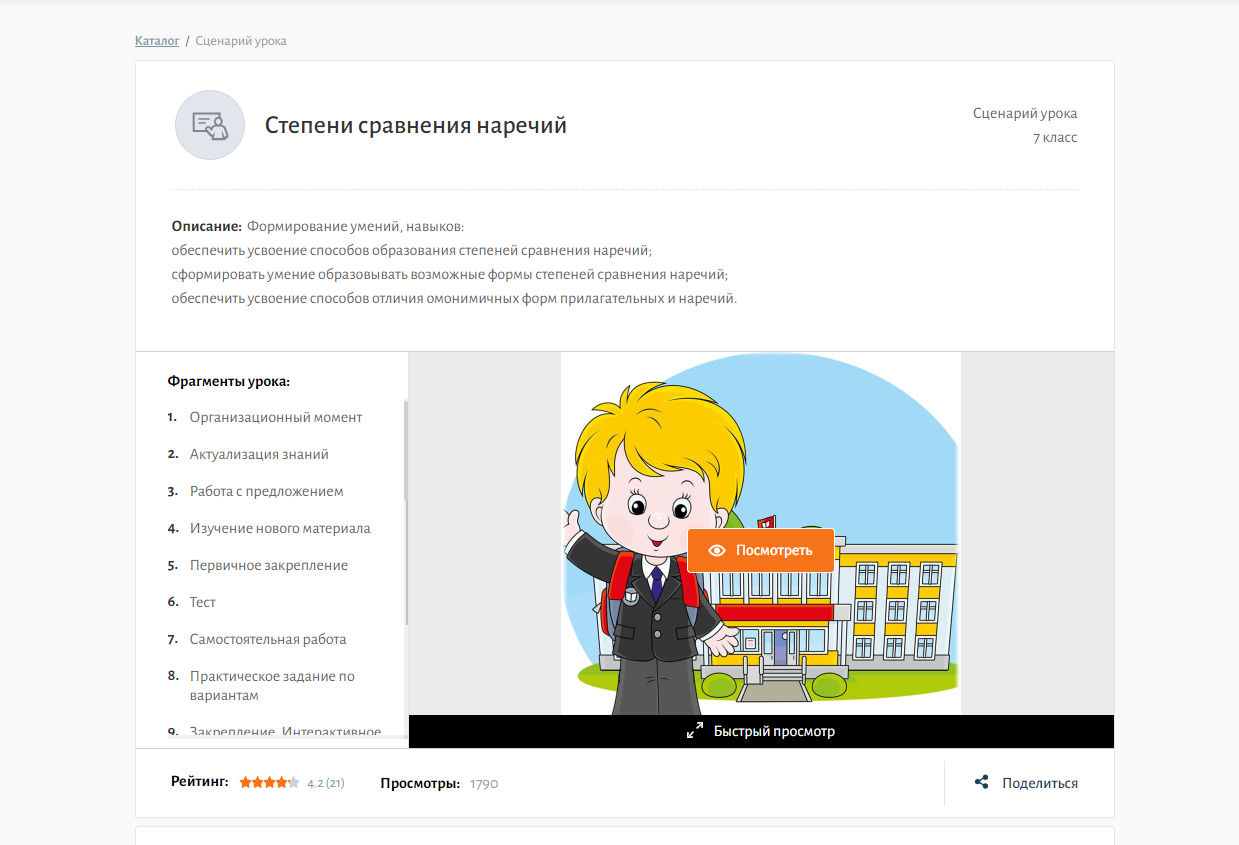
Task: Select fragment Первичное закрепление
Action: [x=269, y=565]
